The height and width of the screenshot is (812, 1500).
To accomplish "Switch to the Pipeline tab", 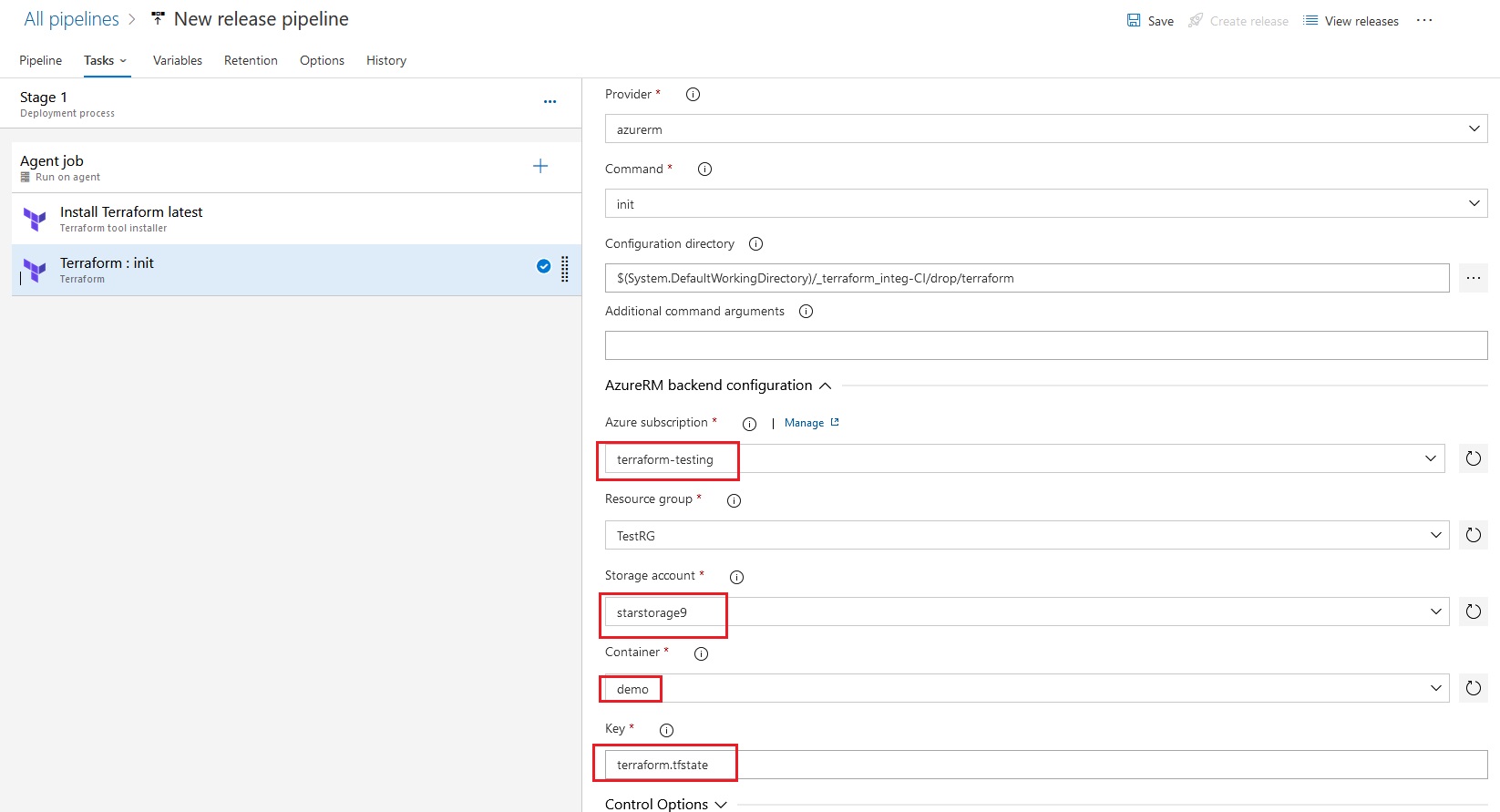I will click(41, 60).
